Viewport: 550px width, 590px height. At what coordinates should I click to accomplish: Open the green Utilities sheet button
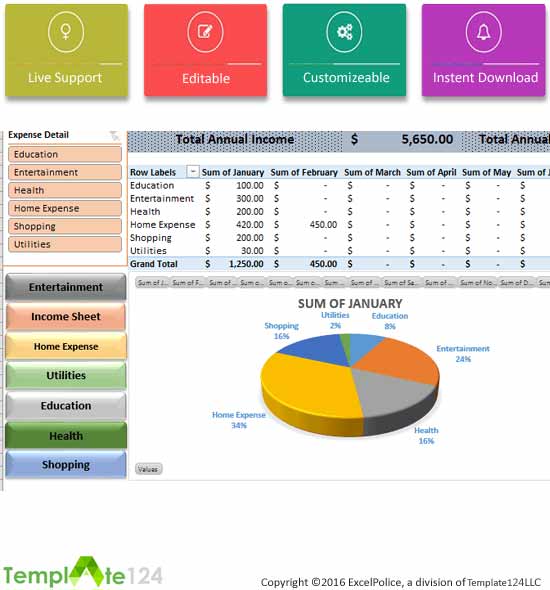click(x=66, y=376)
